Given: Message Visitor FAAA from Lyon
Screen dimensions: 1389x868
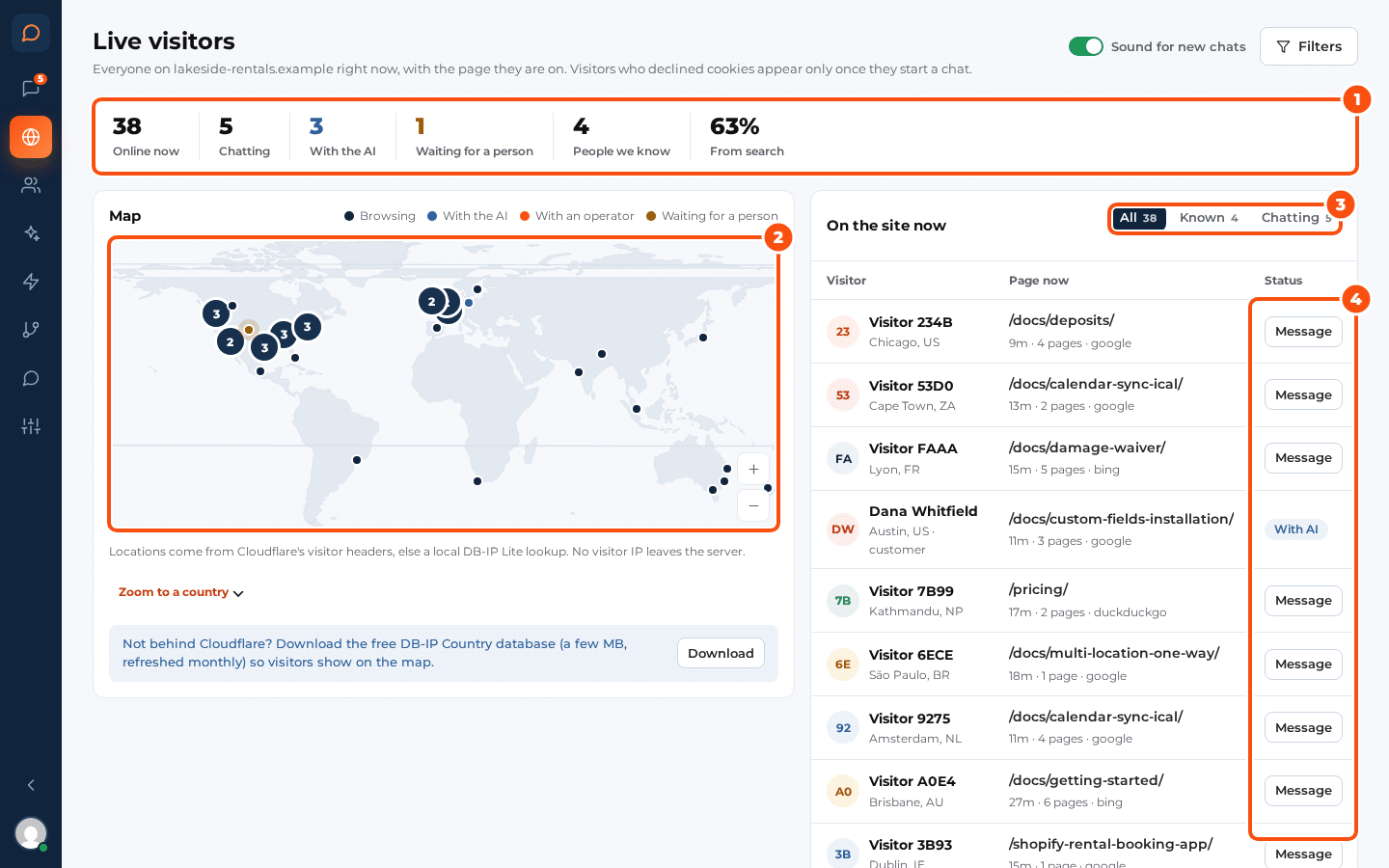Looking at the screenshot, I should [1303, 458].
